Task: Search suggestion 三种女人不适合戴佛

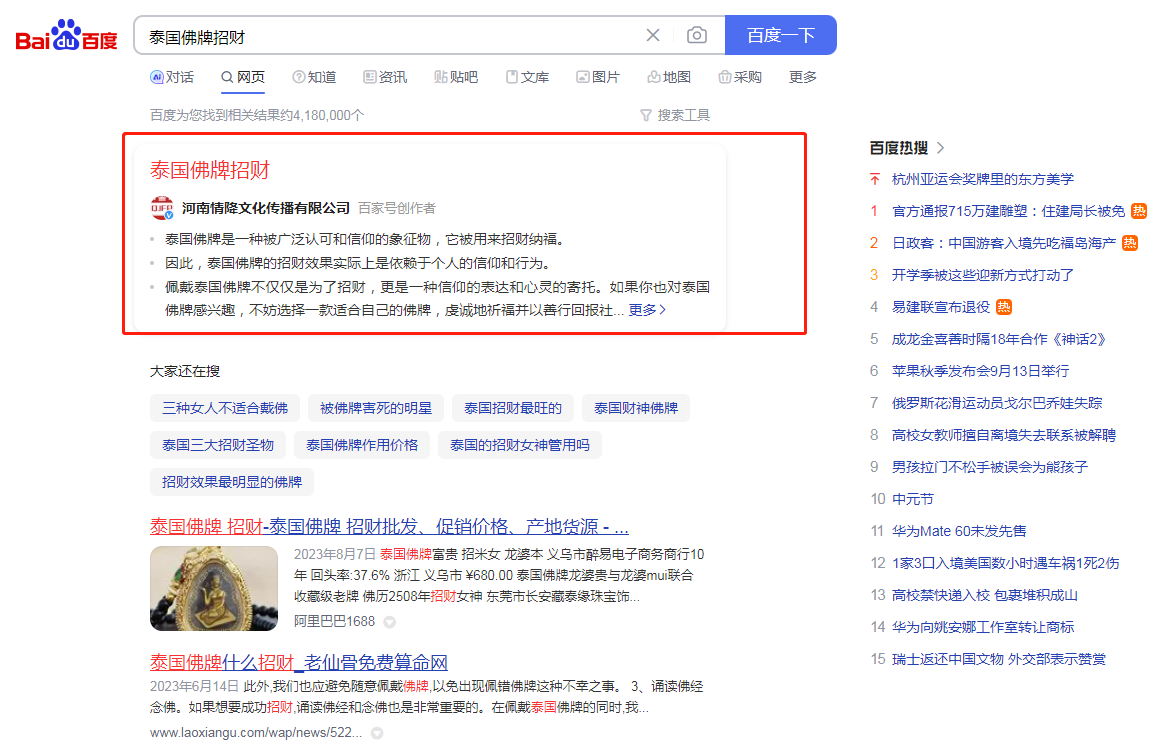Action: (225, 408)
